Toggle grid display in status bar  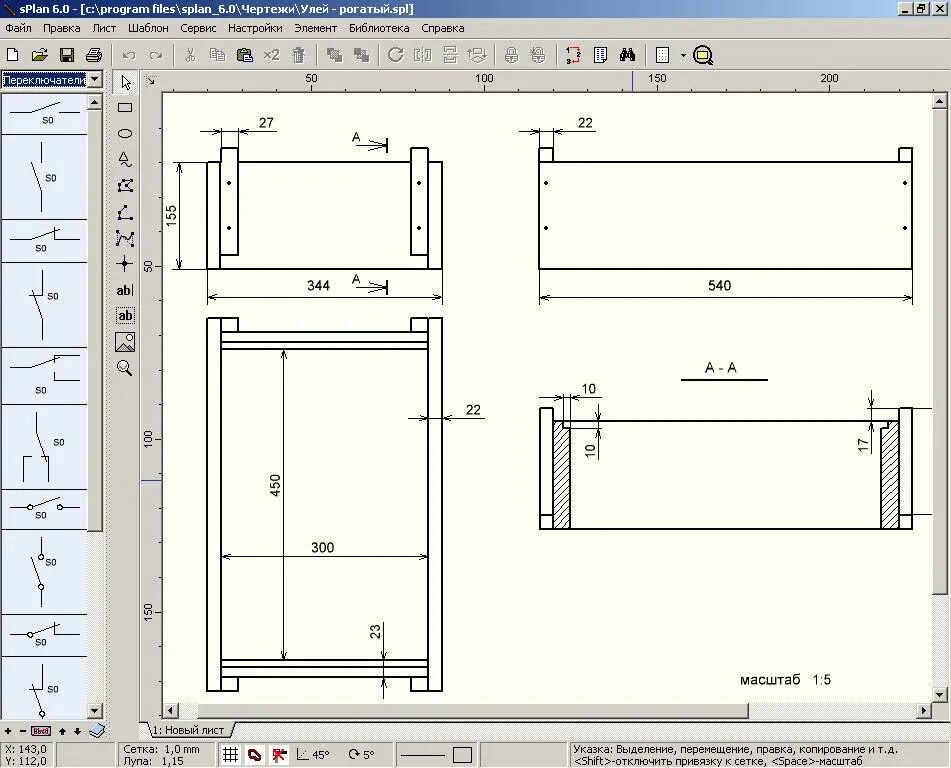pos(230,755)
